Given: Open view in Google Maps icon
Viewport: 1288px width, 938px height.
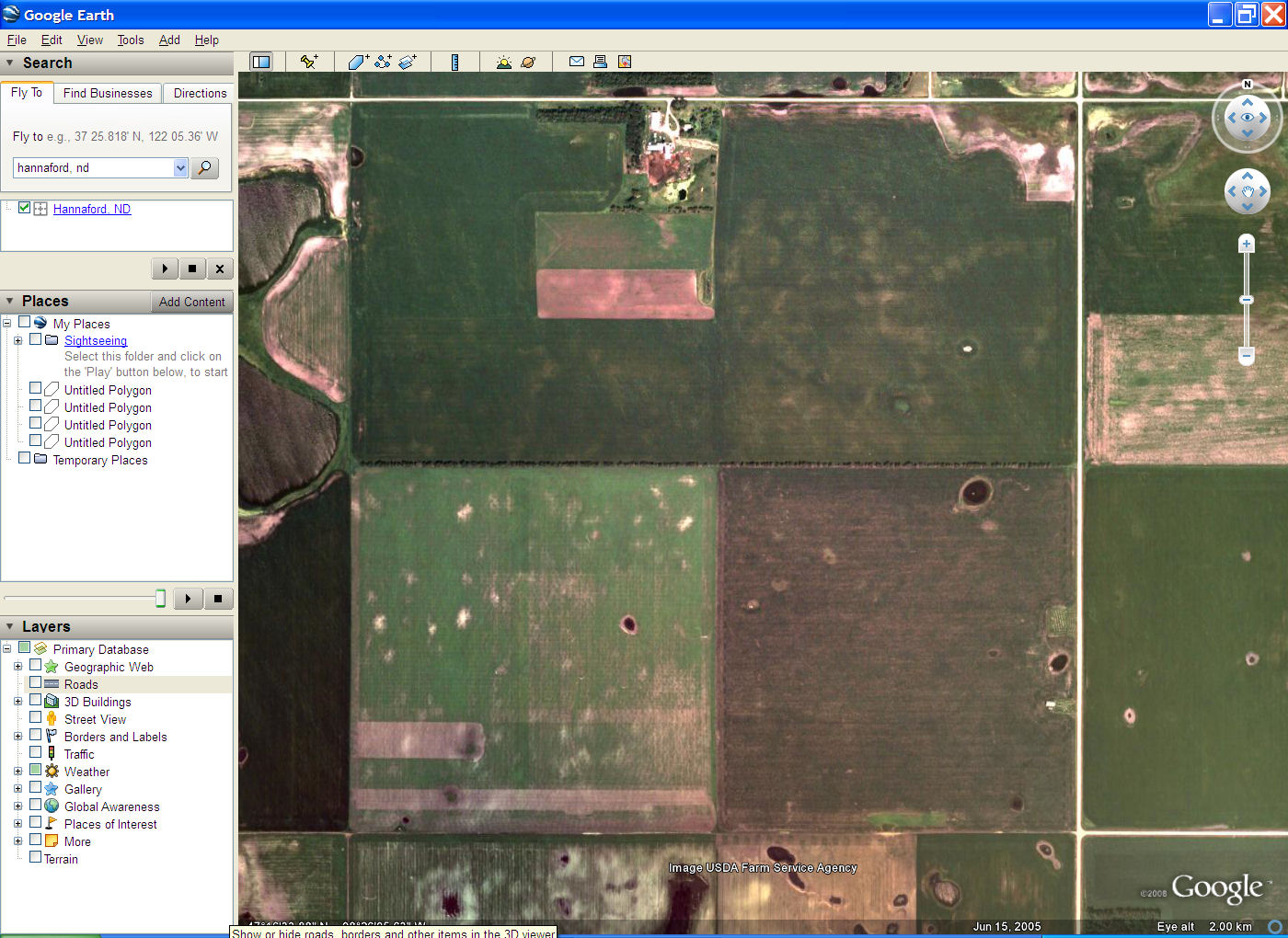Looking at the screenshot, I should [x=625, y=62].
